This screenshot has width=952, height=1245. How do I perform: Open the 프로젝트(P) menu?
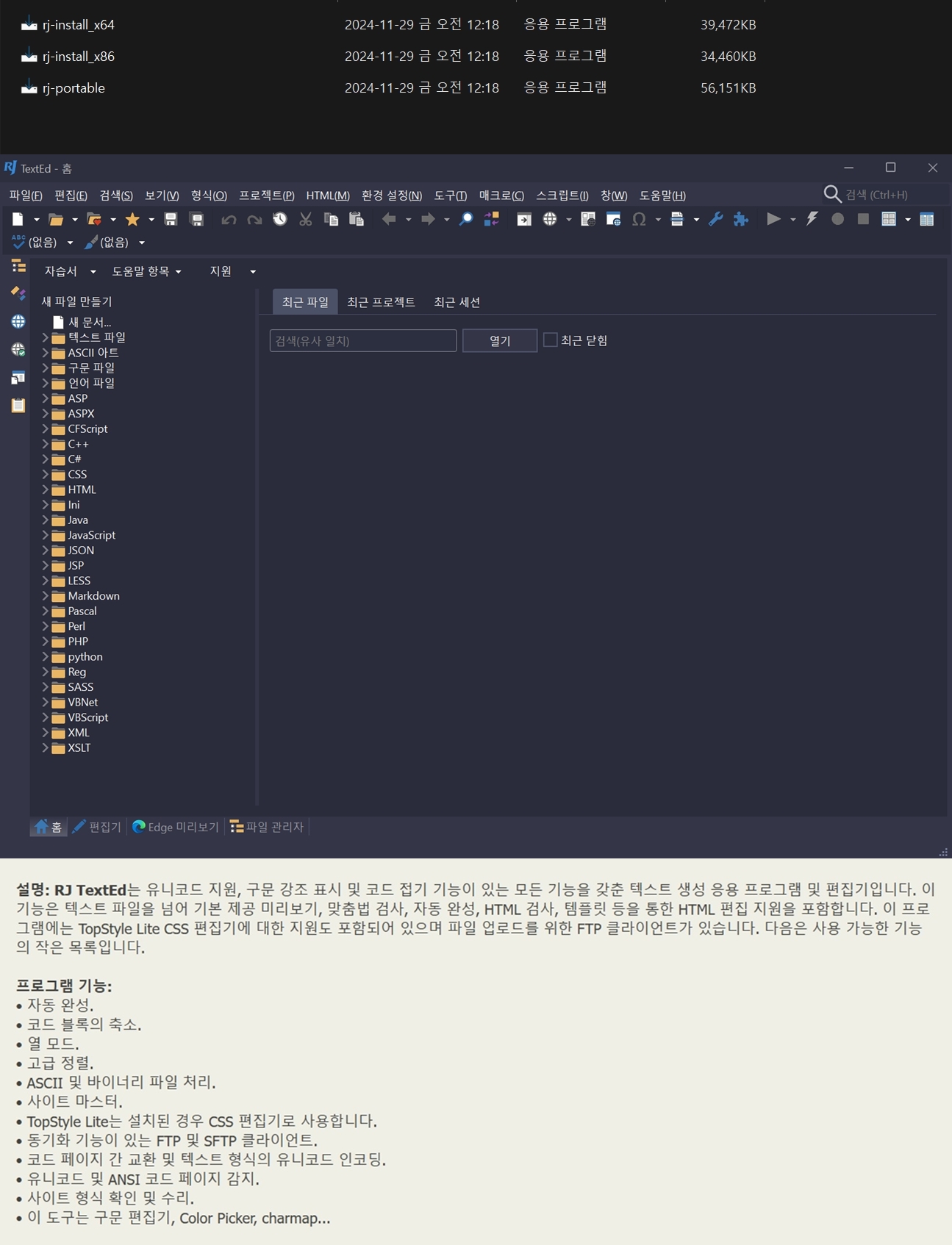pyautogui.click(x=266, y=195)
